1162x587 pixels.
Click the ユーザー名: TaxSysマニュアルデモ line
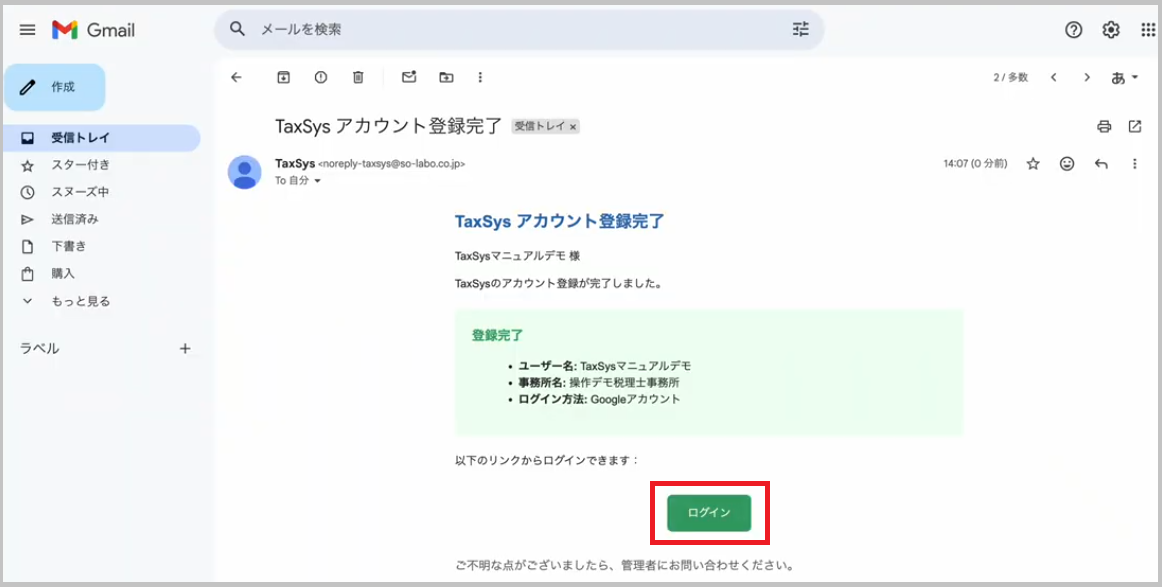605,365
